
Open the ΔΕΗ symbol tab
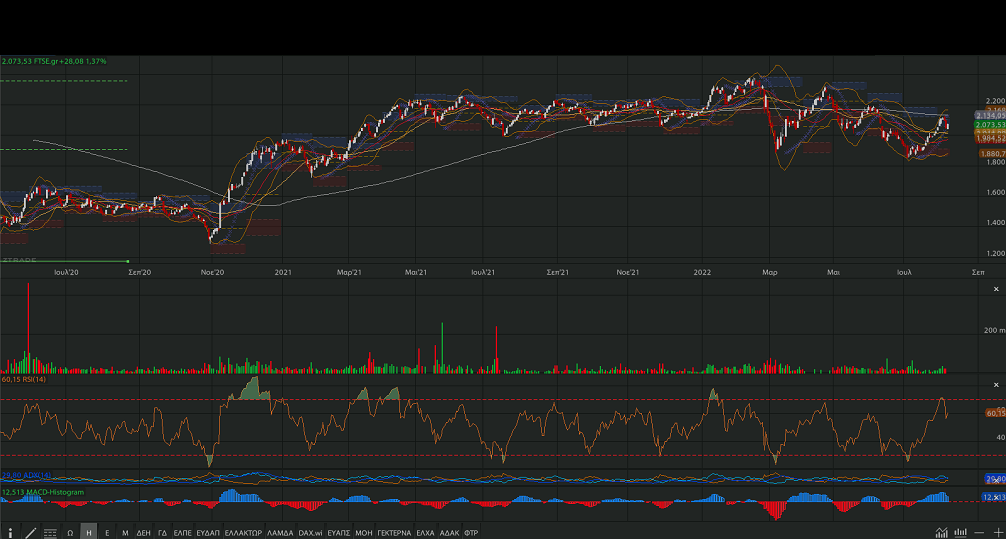[143, 533]
